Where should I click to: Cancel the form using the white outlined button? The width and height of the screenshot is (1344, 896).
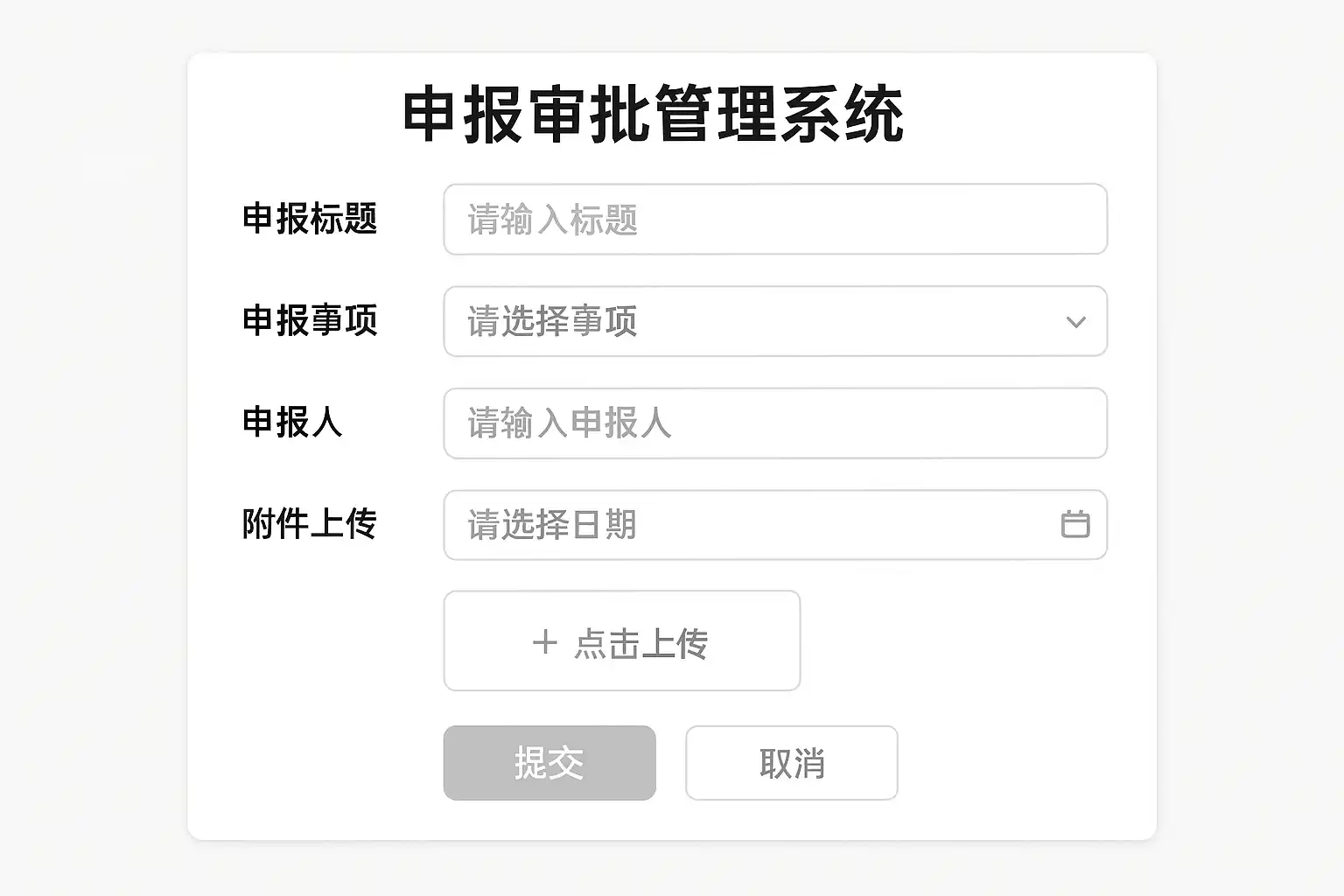tap(791, 763)
